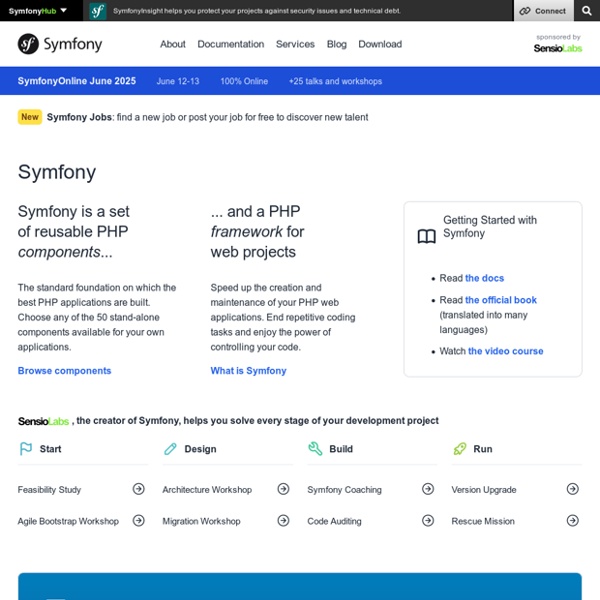Image resolution: width=600 pixels, height=600 pixels.
Task: Click the arrow icon for Rescue Mission
Action: click(572, 521)
